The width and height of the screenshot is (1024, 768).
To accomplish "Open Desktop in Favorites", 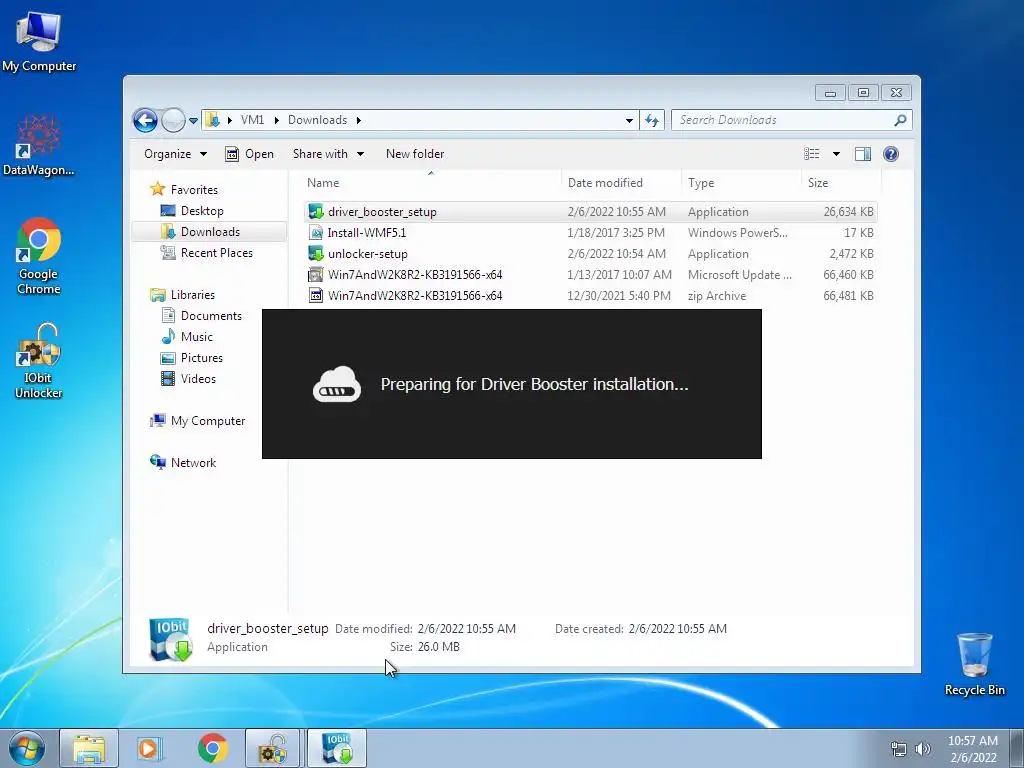I will click(193, 211).
